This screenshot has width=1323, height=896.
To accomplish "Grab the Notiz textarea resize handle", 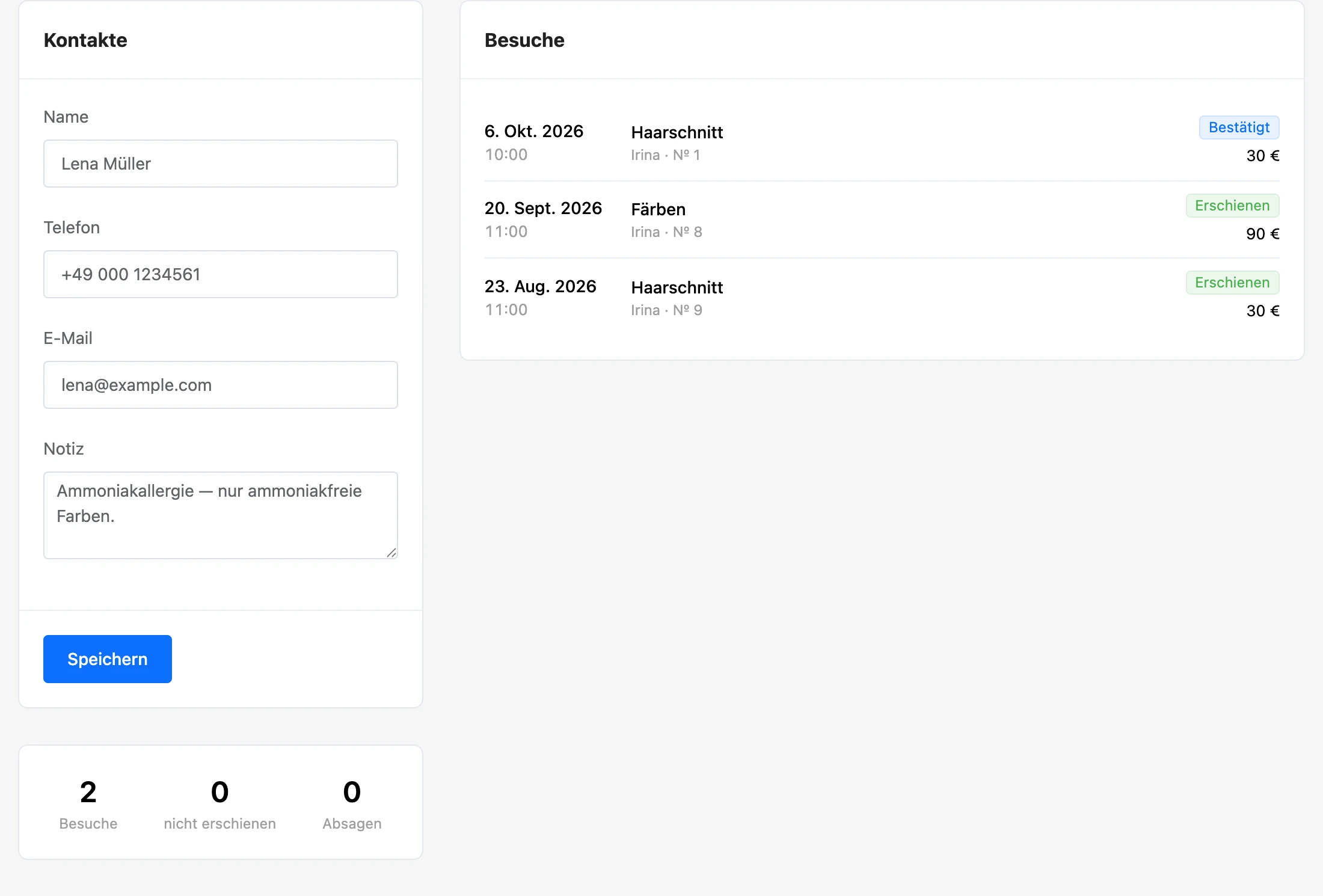I will tap(391, 553).
